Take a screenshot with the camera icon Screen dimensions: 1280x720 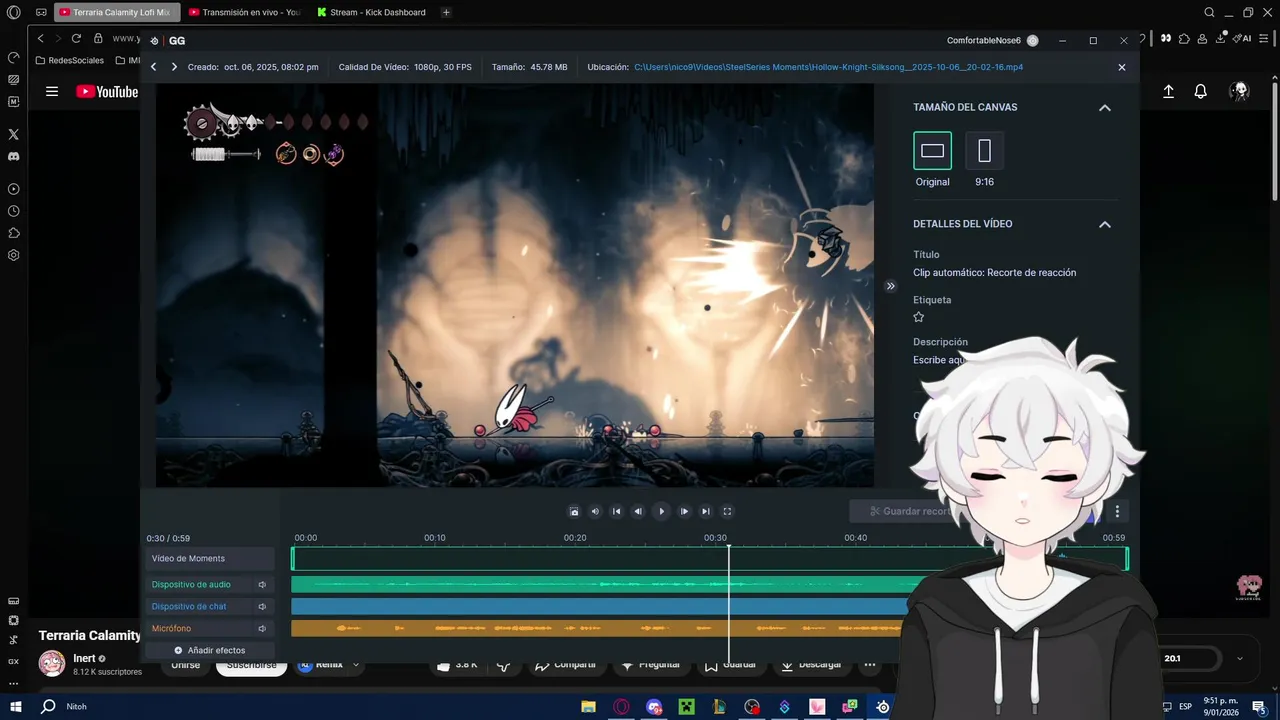(x=574, y=511)
